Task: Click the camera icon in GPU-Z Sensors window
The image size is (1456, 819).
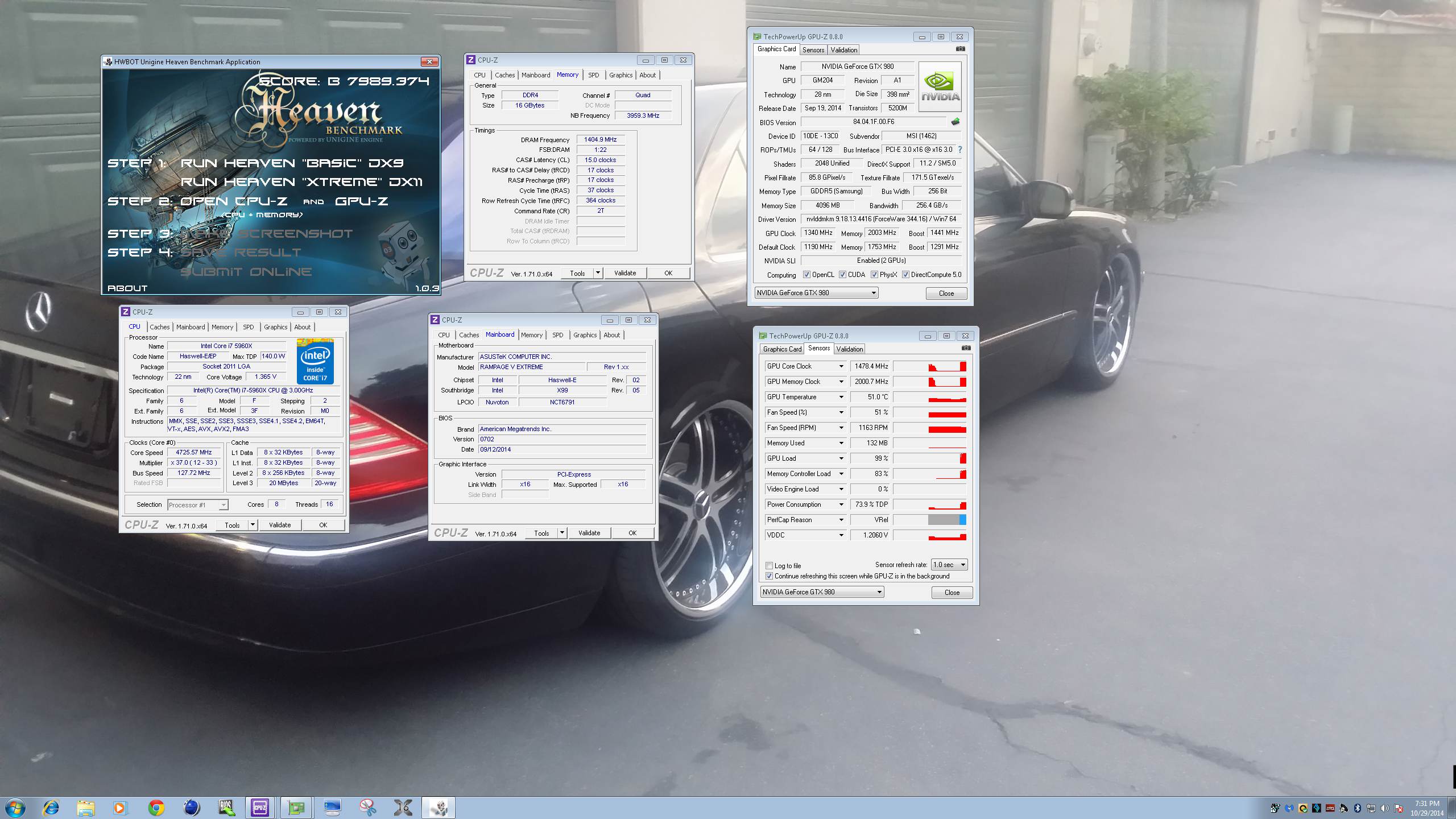Action: (966, 348)
